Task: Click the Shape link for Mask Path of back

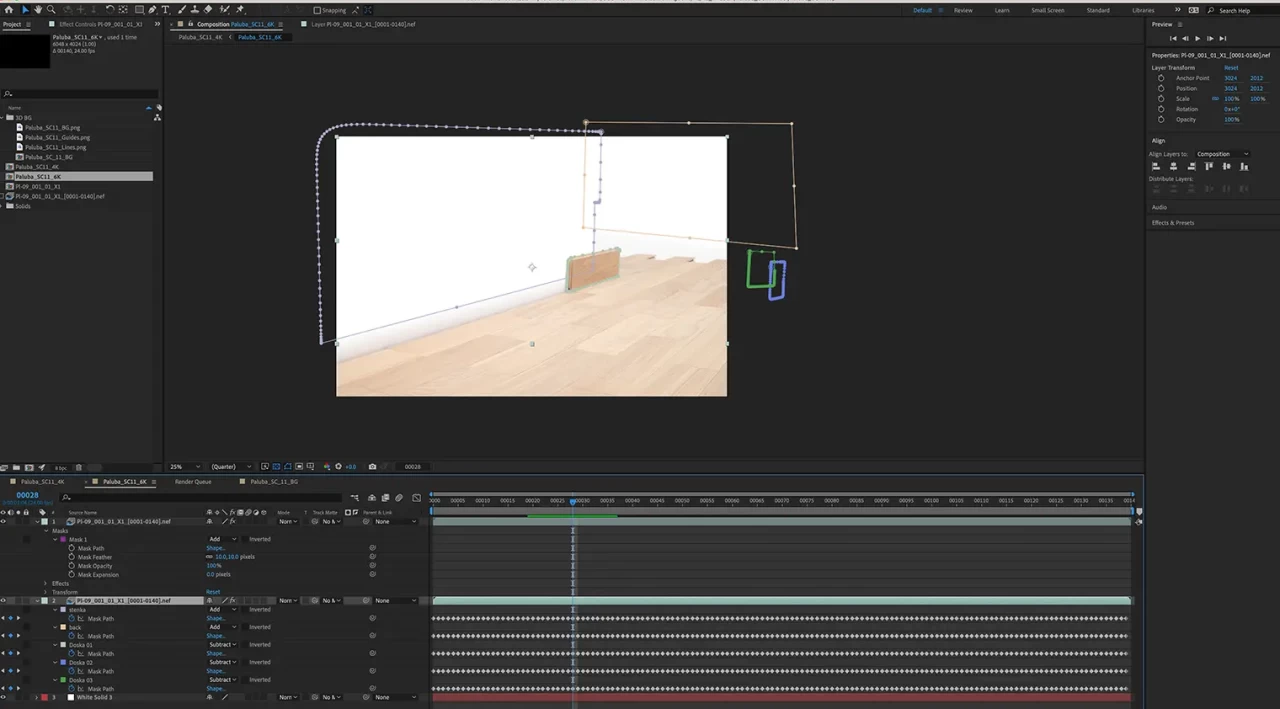Action: [x=216, y=636]
